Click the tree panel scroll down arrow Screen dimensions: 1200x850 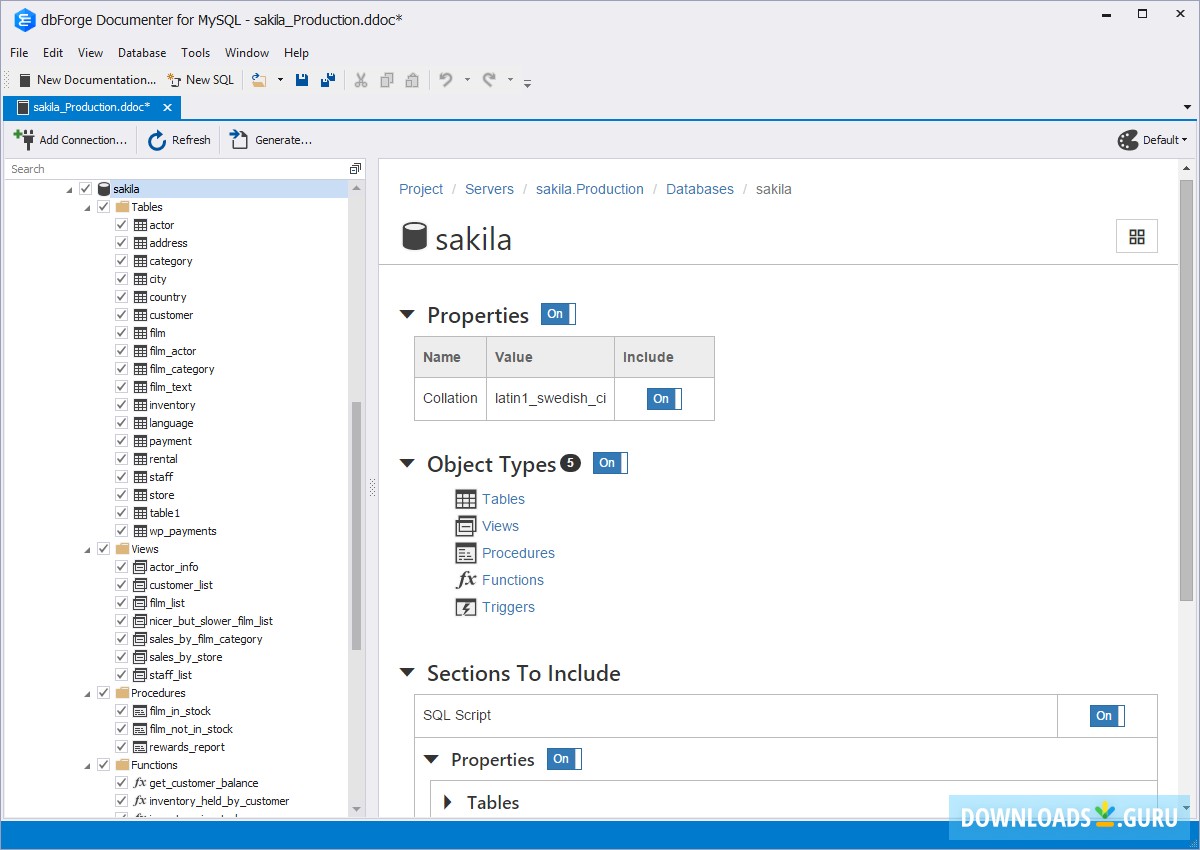357,809
